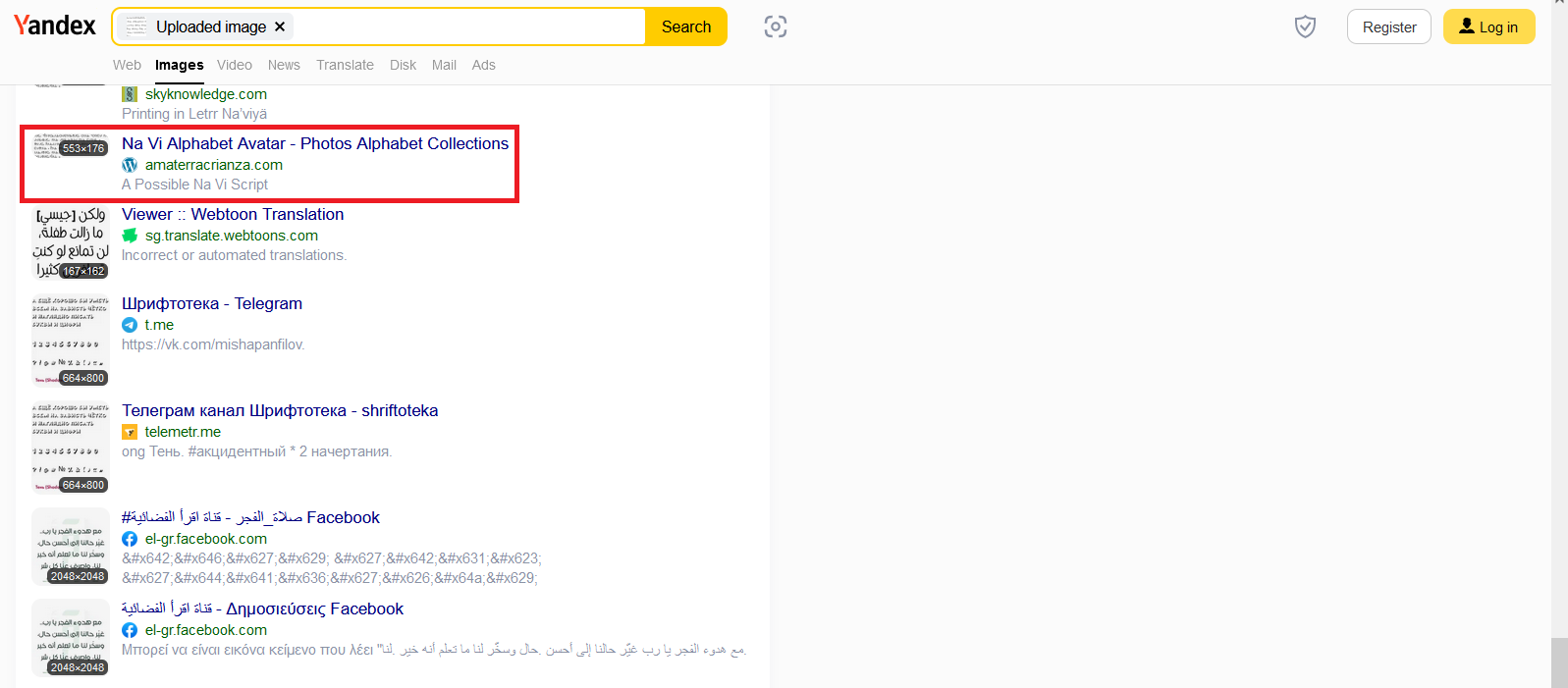Open Na Vi Alphabet Avatar result title
This screenshot has height=688, width=1568.
tap(315, 143)
